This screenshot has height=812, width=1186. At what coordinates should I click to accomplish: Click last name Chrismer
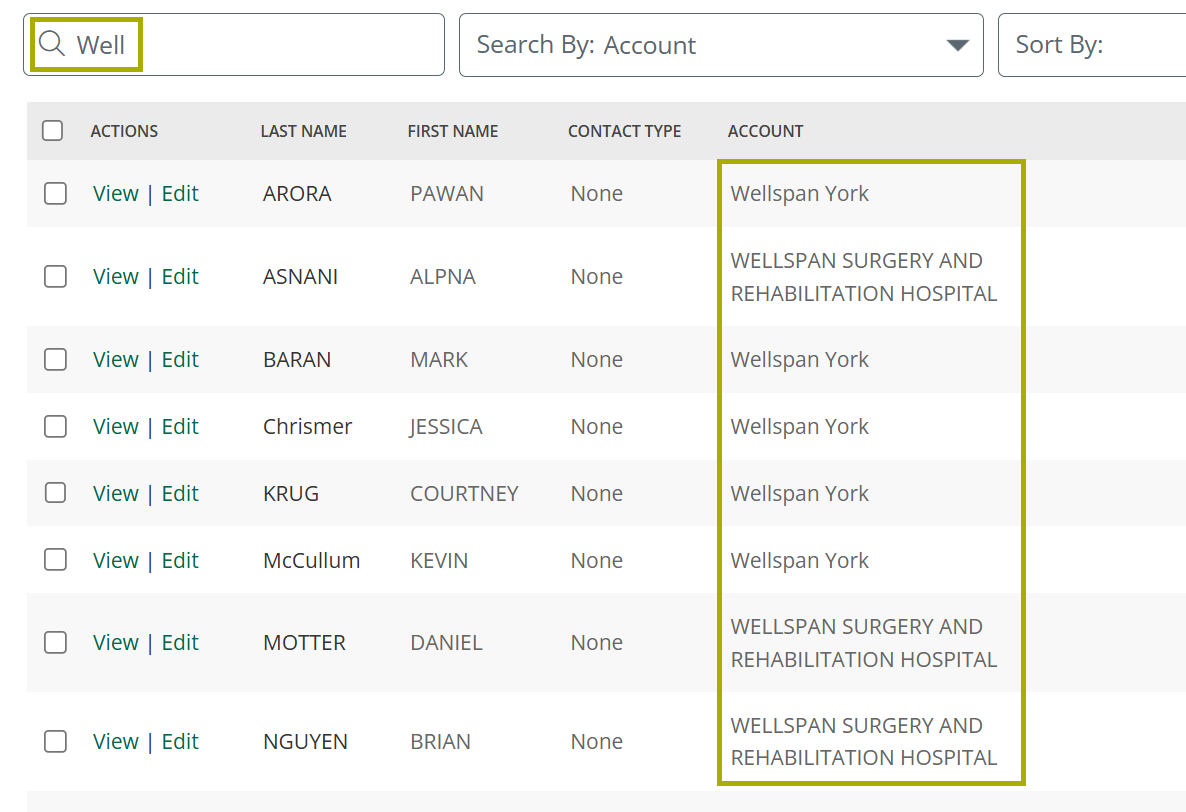coord(307,426)
